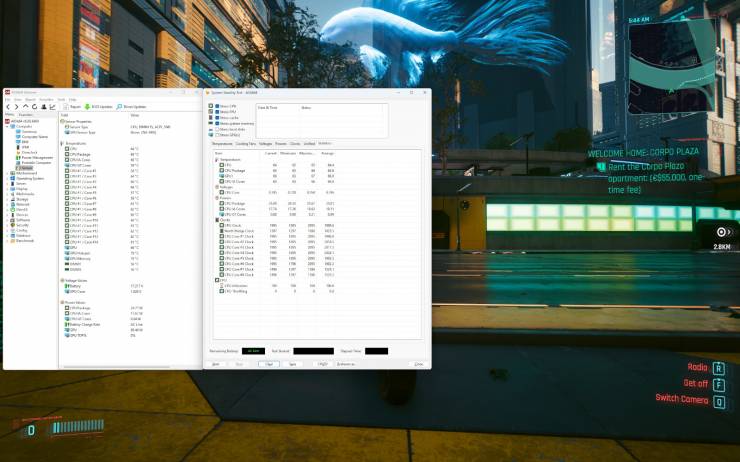The width and height of the screenshot is (740, 462).
Task: Click the Database icon in tree
Action: (x=13, y=235)
